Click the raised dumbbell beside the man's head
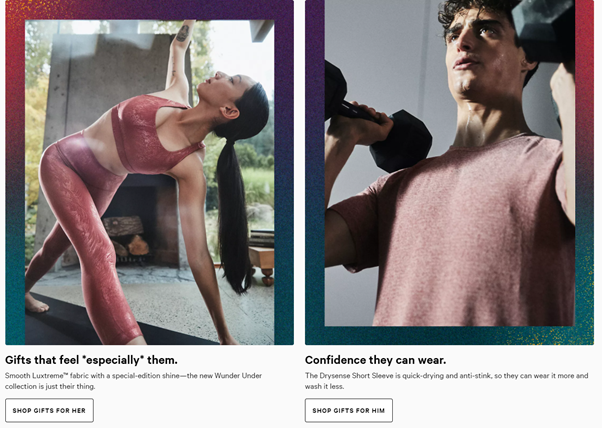This screenshot has height=428, width=602. (543, 29)
